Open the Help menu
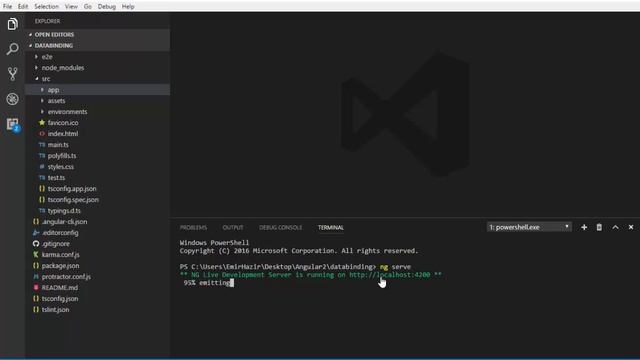Screen dimensions: 640x360 coord(128,7)
